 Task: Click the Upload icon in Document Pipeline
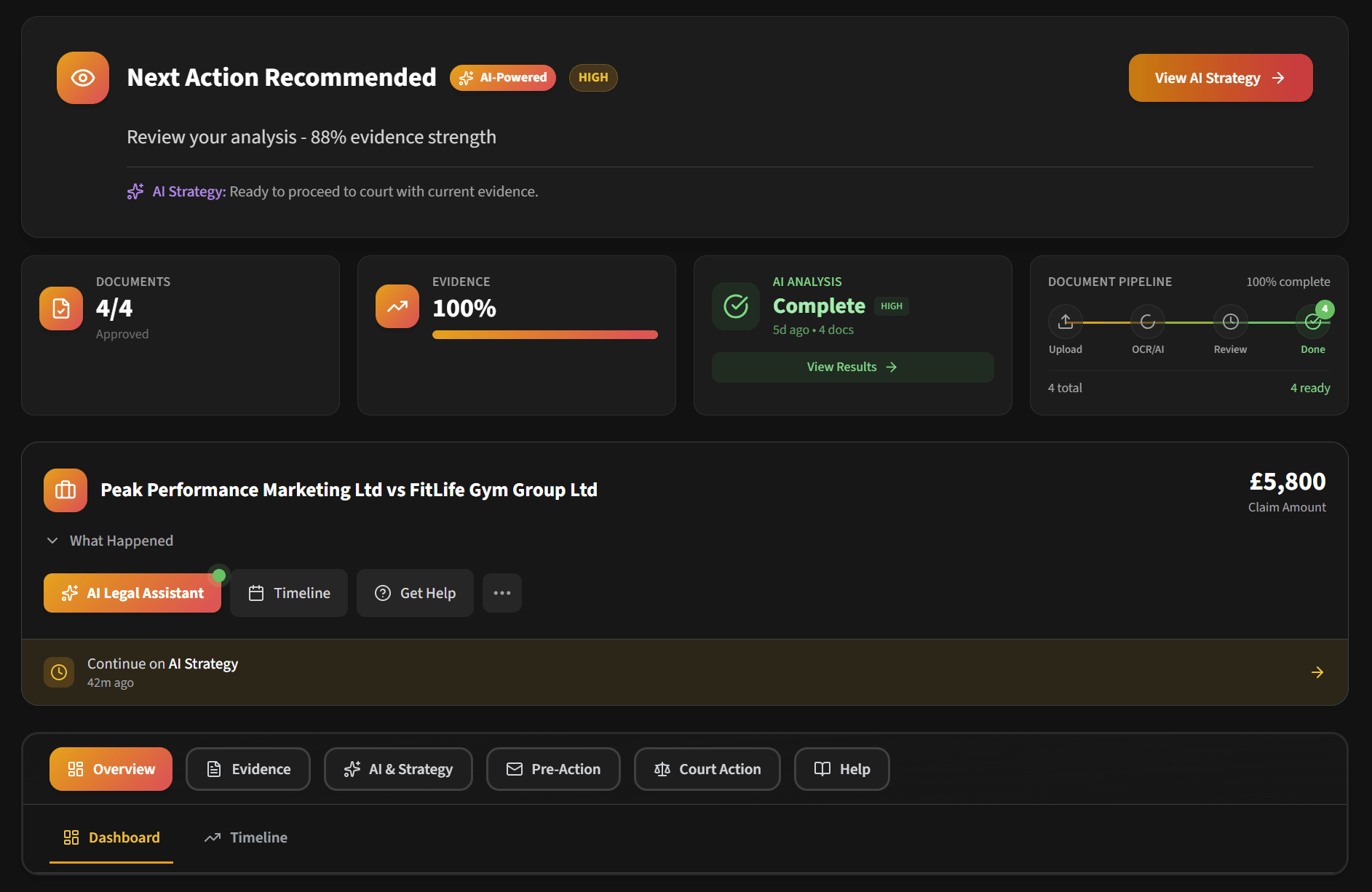tap(1065, 321)
